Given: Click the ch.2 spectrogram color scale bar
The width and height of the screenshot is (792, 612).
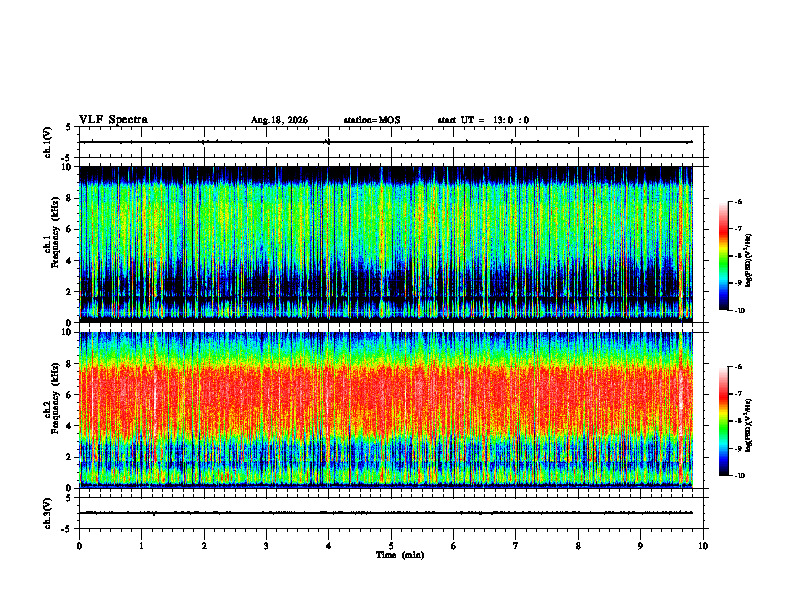Looking at the screenshot, I should (x=723, y=421).
